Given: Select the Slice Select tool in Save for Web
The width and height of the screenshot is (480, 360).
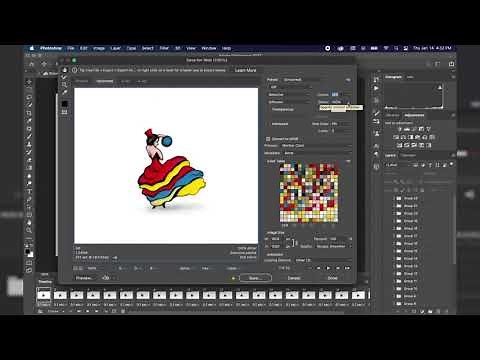Looking at the screenshot, I should (x=65, y=77).
